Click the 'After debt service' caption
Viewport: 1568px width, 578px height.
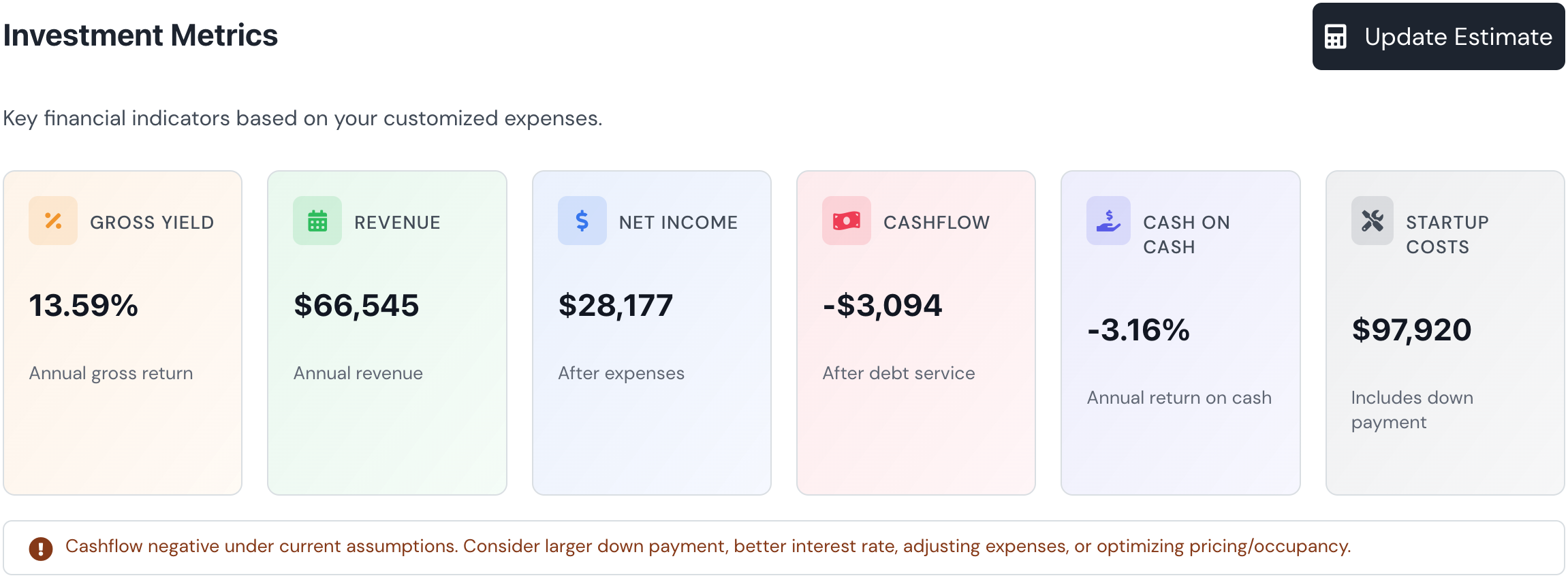[898, 373]
